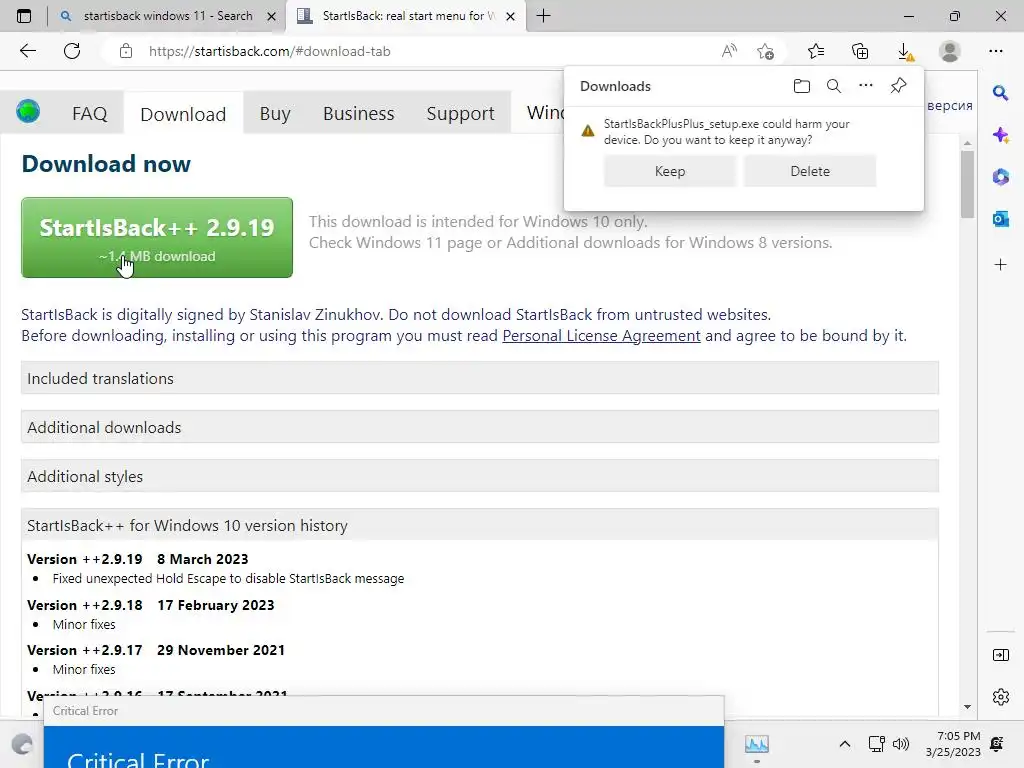Open the Tab actions menu icon
1024x768 pixels.
pos(24,16)
